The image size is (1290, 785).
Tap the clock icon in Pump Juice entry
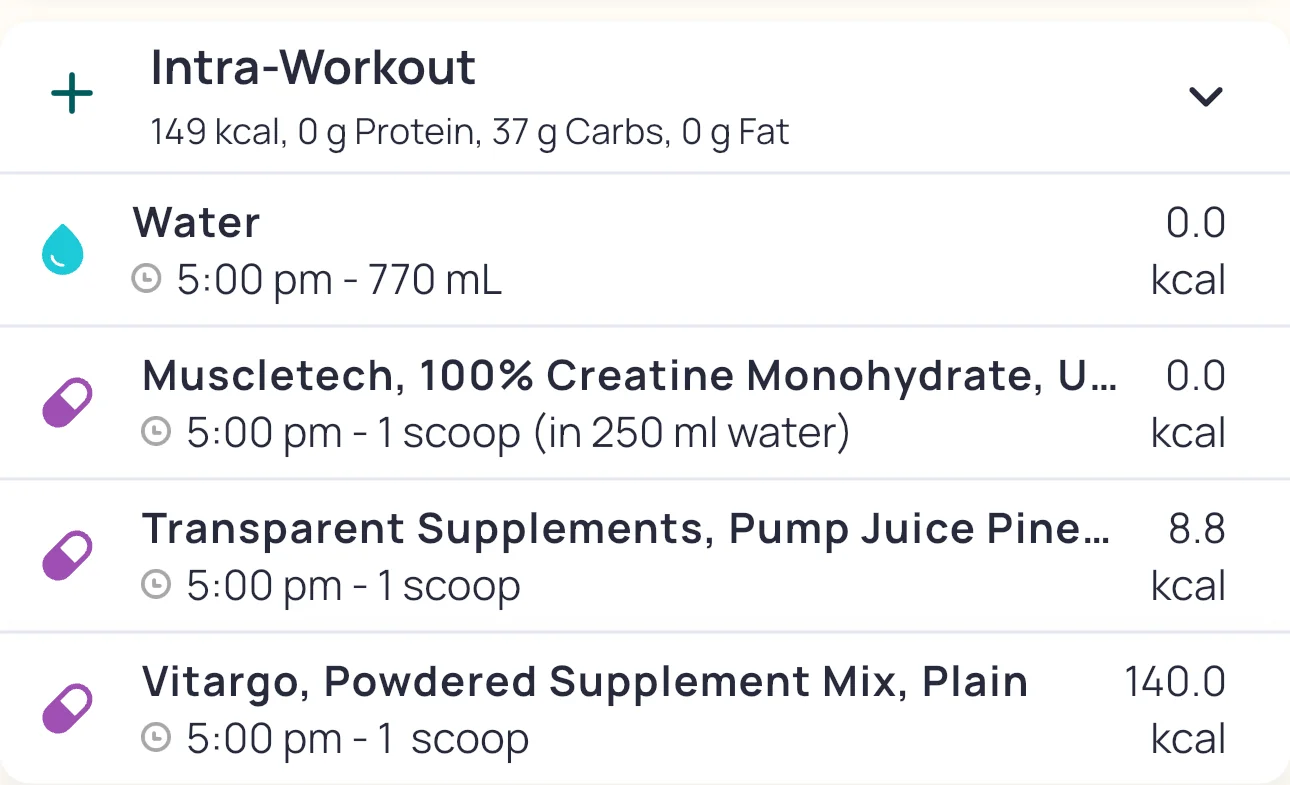pyautogui.click(x=156, y=587)
